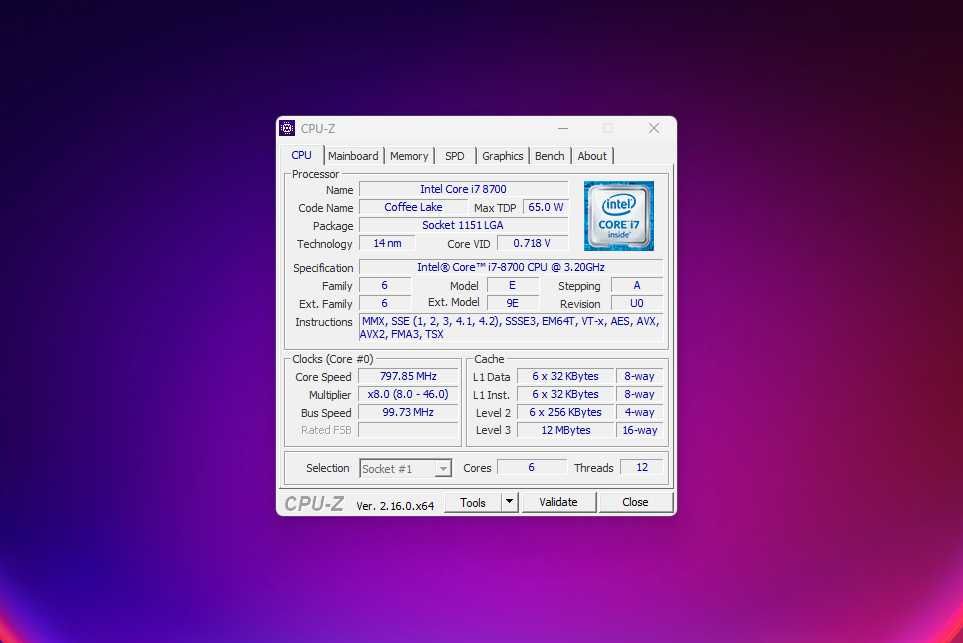Minimize the CPU-Z window
The width and height of the screenshot is (963, 643).
pos(563,128)
